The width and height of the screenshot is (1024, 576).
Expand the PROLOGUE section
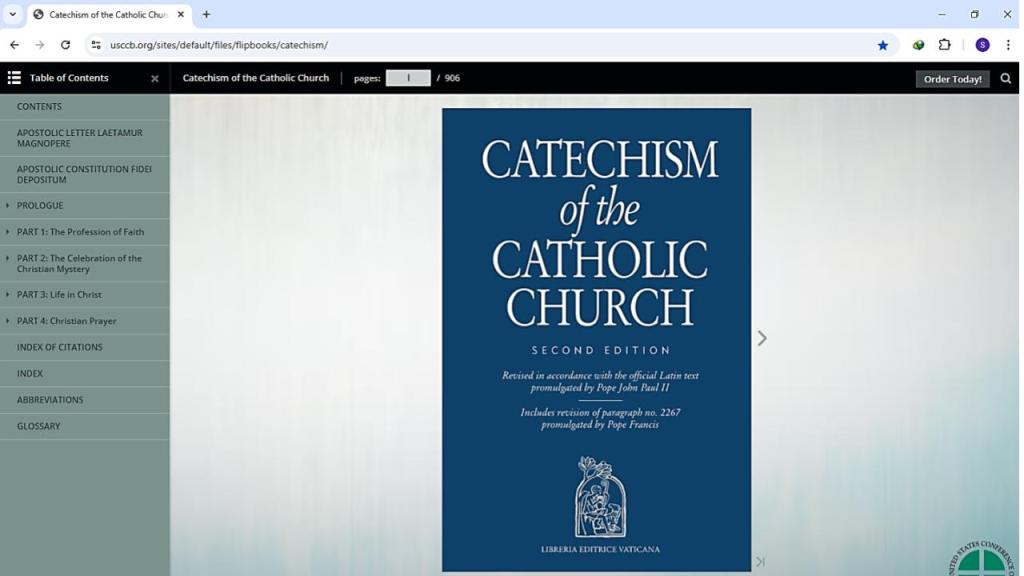pos(8,206)
